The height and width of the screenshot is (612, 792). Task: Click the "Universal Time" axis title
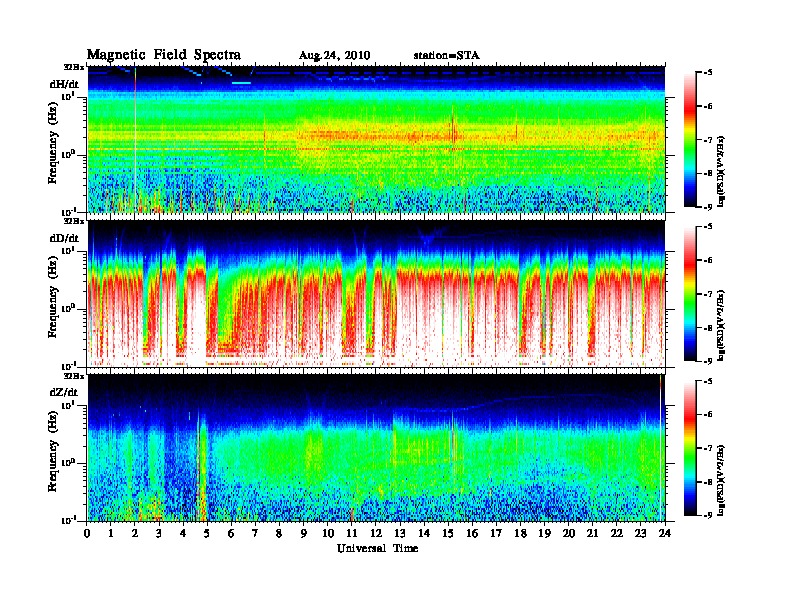[377, 548]
